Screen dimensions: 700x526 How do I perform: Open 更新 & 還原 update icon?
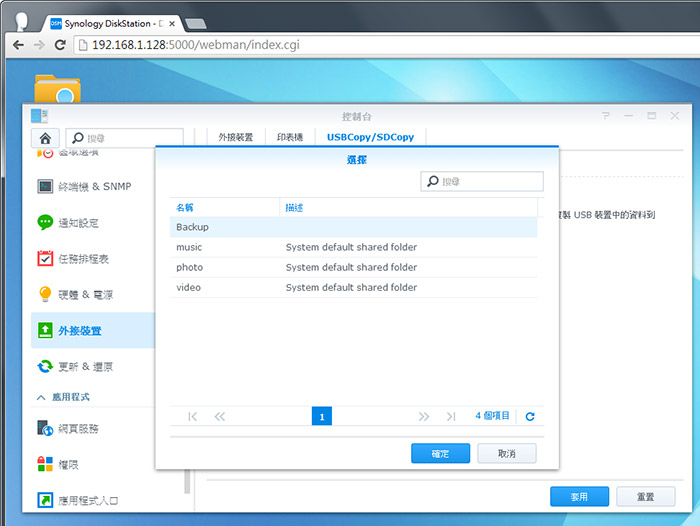[x=45, y=366]
